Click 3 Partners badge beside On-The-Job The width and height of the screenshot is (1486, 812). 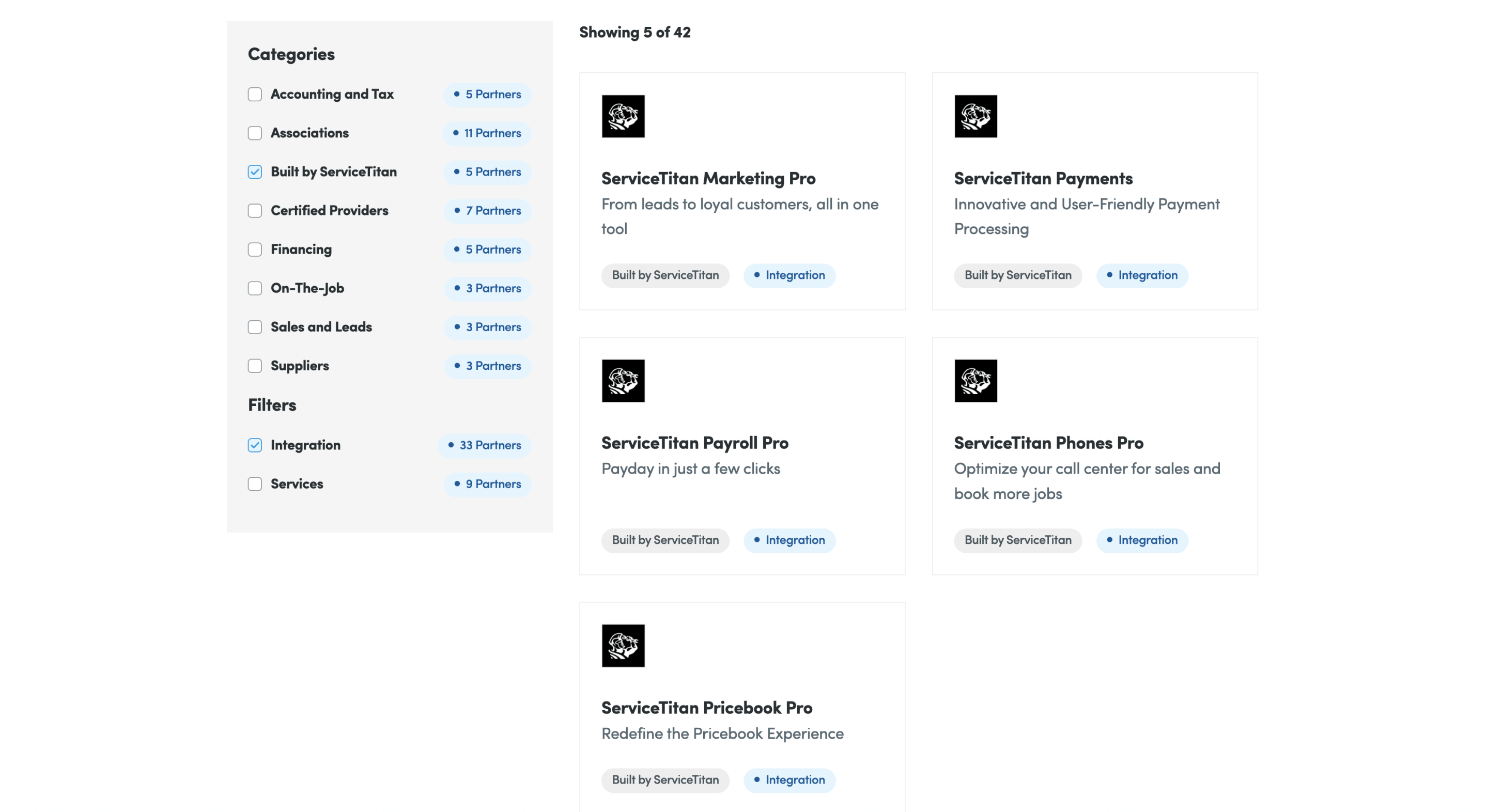click(487, 288)
